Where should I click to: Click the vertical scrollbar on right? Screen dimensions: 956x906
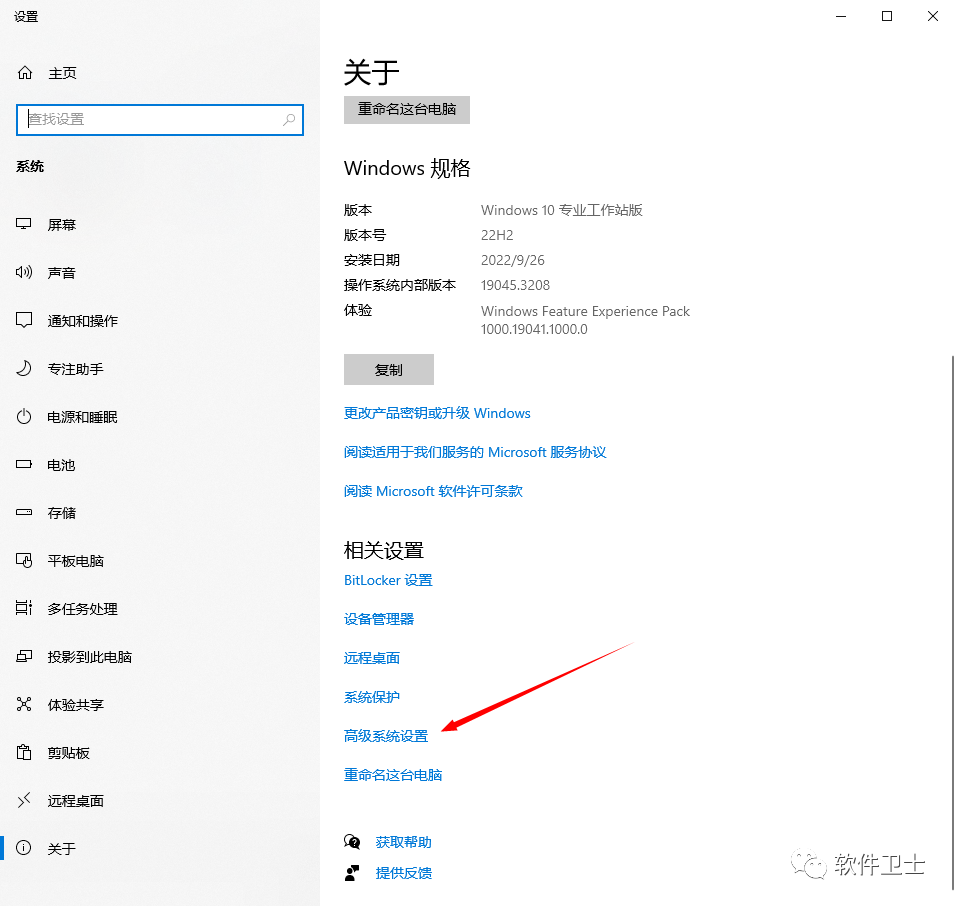[953, 622]
